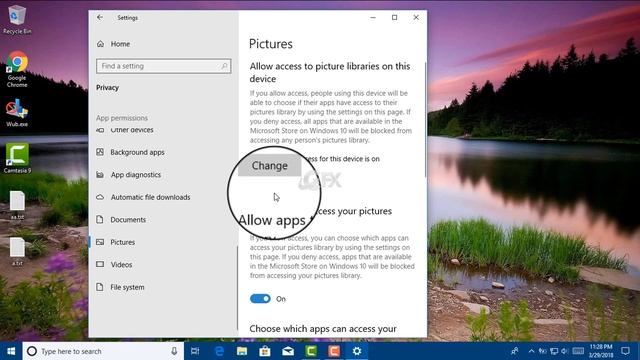The width and height of the screenshot is (640, 360).
Task: Select the aa.txt desktop file
Action: pos(17,205)
